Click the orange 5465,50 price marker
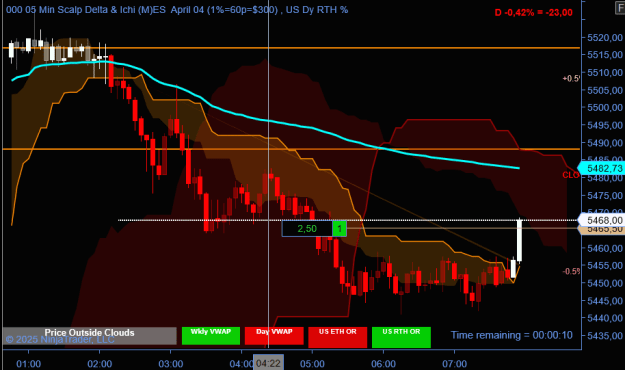This screenshot has height=370, width=625. (x=601, y=230)
